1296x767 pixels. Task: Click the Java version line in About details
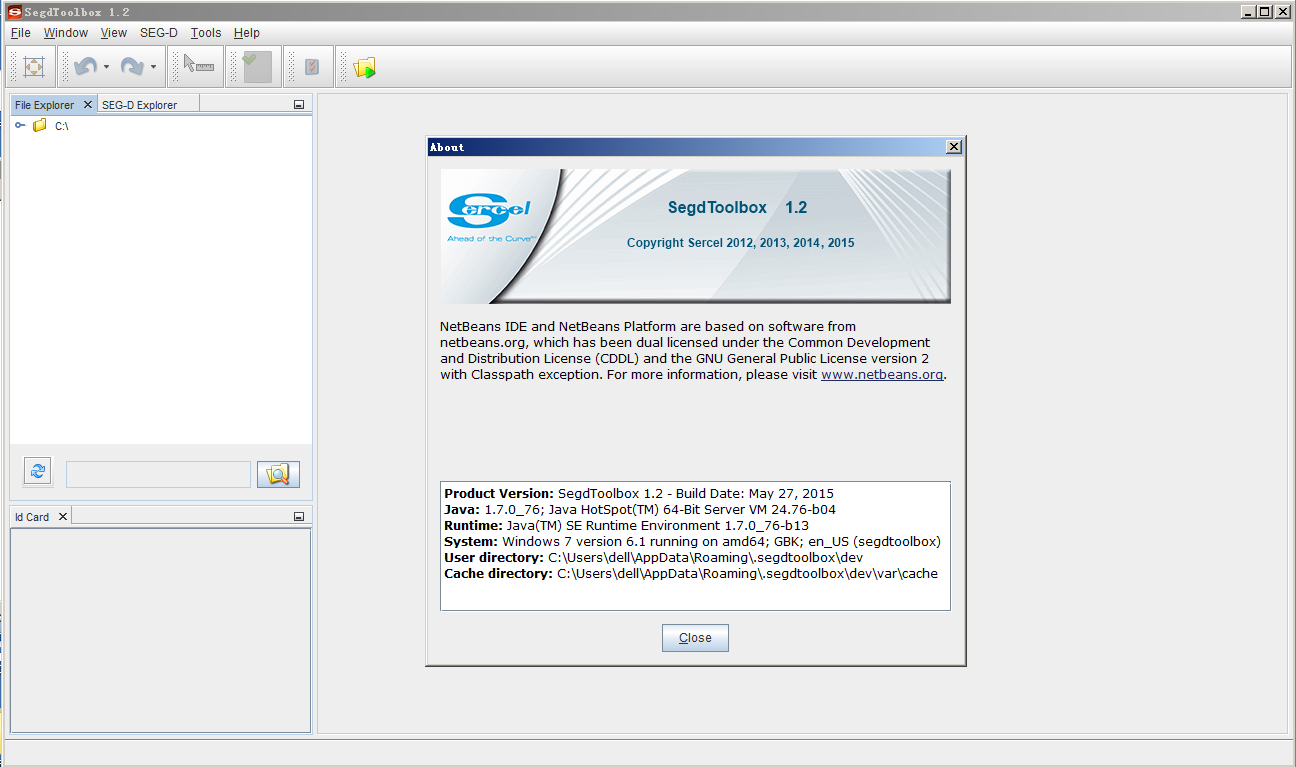pyautogui.click(x=640, y=510)
